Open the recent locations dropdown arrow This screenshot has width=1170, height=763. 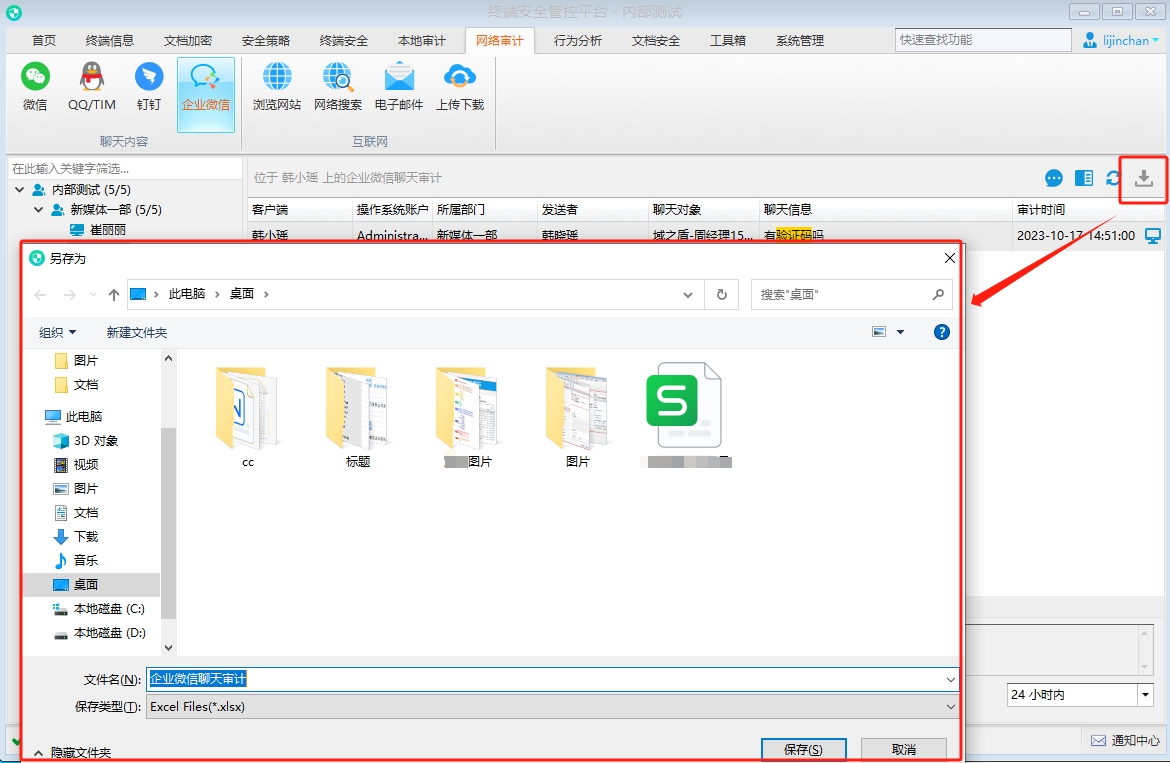pos(93,295)
